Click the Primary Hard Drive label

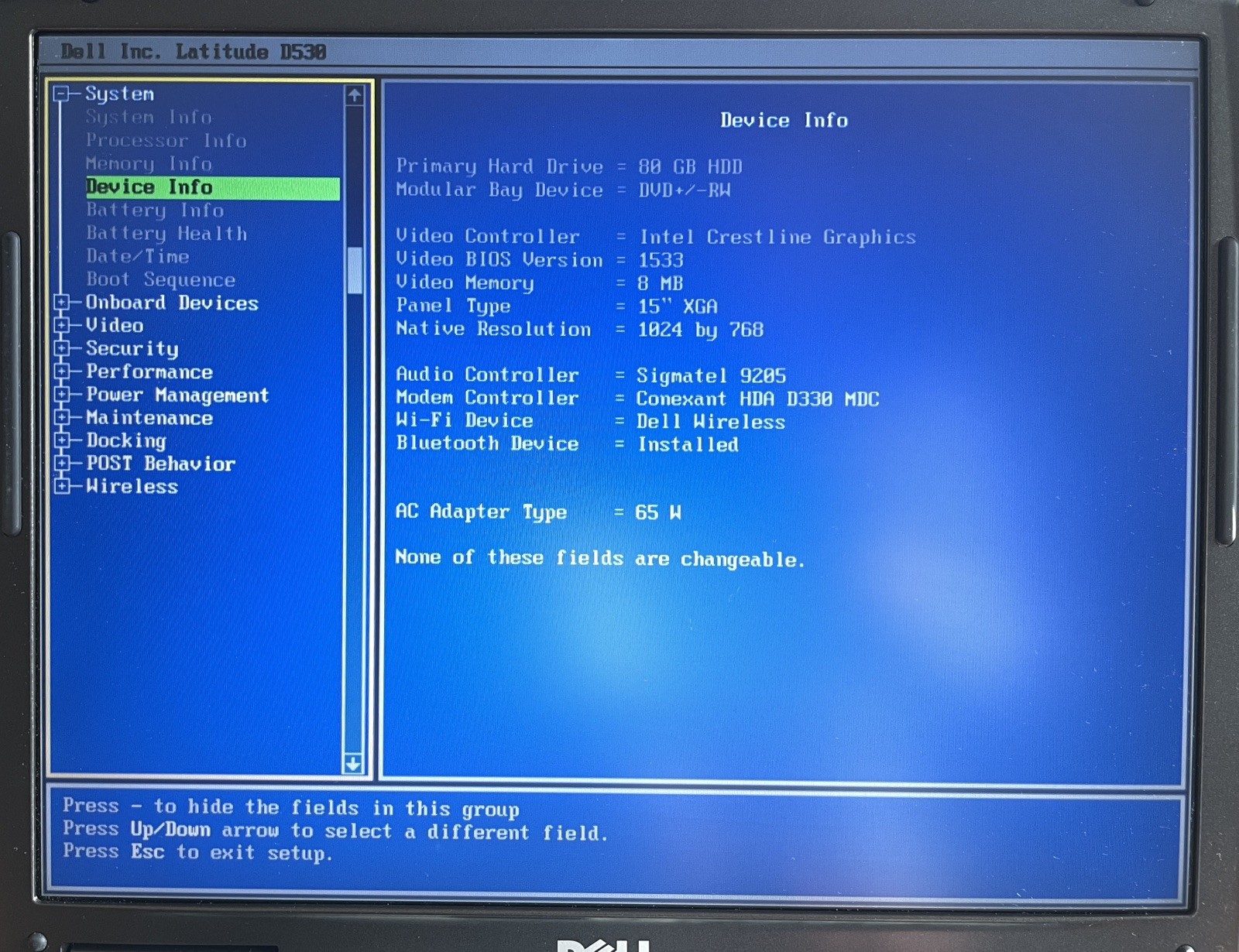[x=499, y=166]
